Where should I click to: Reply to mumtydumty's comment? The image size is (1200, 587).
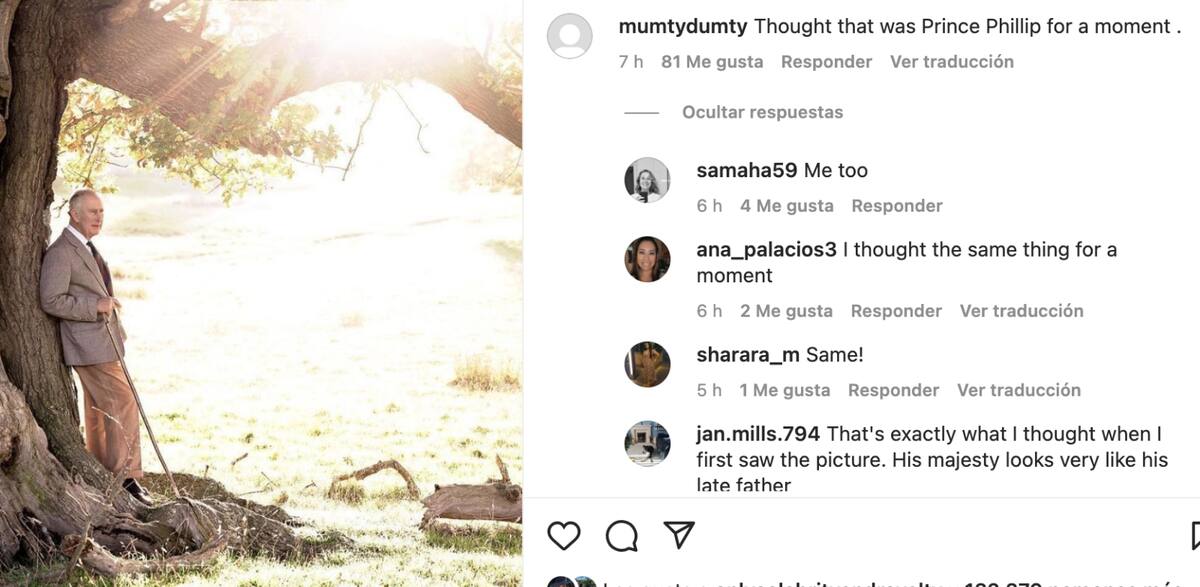(x=826, y=62)
